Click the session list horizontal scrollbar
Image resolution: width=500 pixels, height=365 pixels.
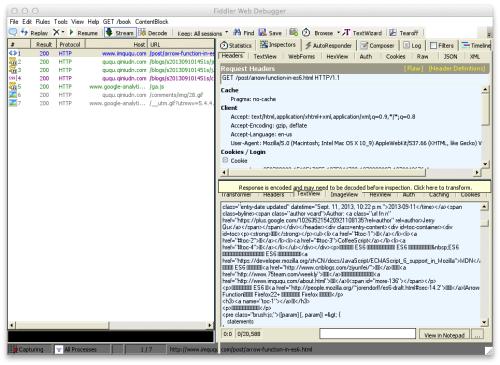click(x=111, y=325)
